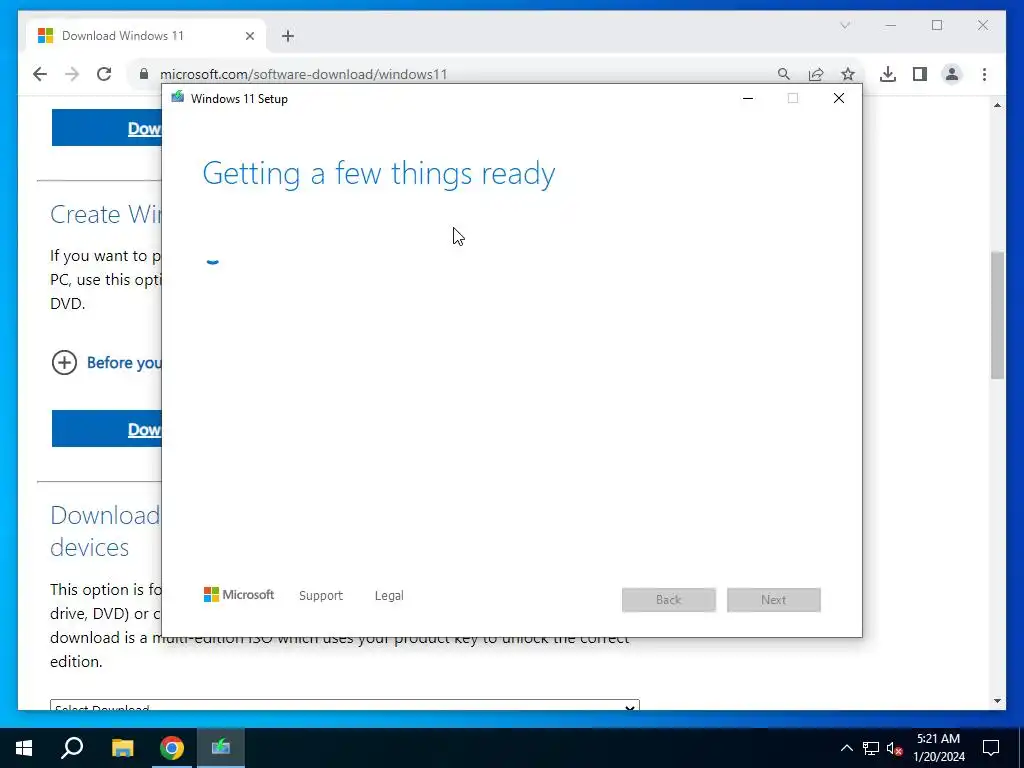This screenshot has height=768, width=1024.
Task: Close the Download Windows 11 tab
Action: [249, 36]
